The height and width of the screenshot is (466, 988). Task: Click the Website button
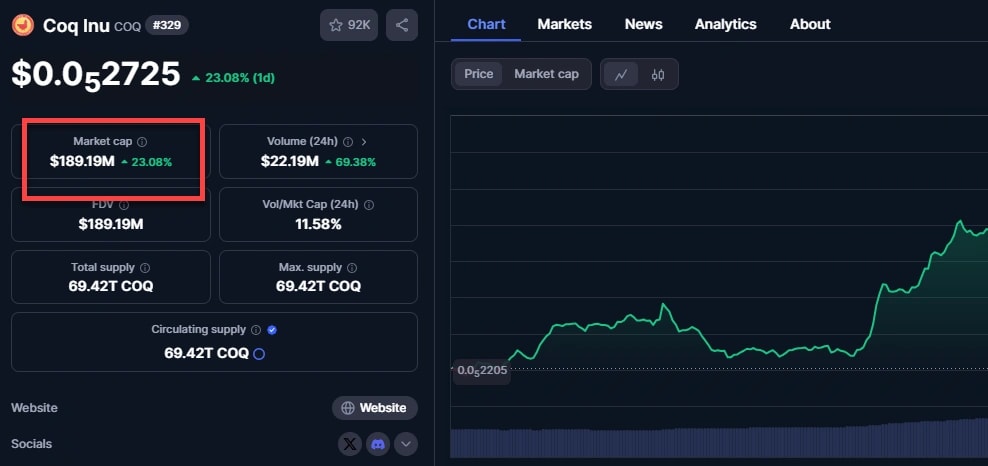pos(374,408)
